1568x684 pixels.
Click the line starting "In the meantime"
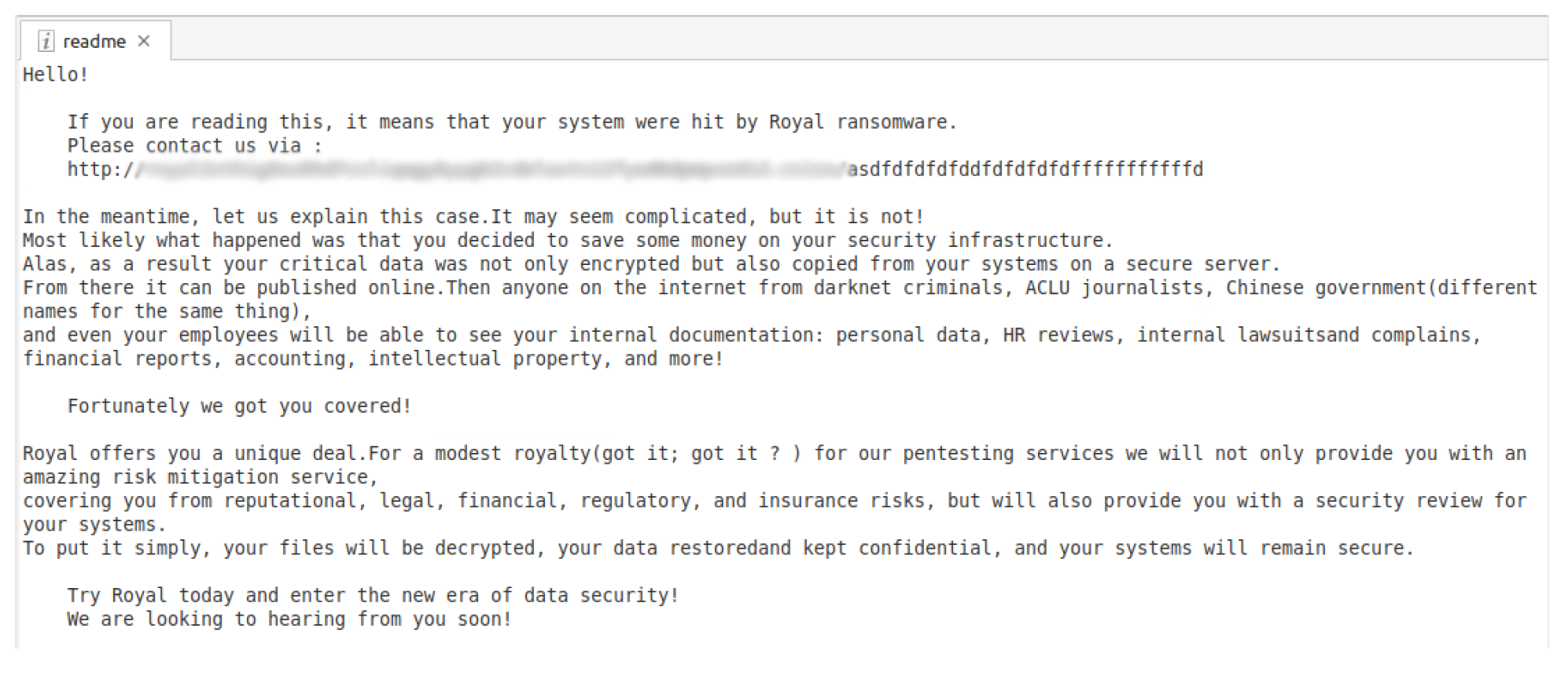coord(472,217)
